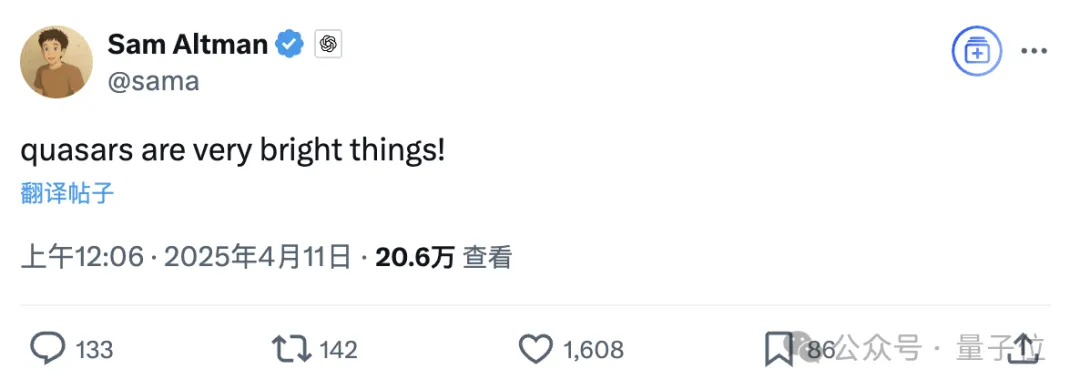The image size is (1080, 390).
Task: View the 20.6万 查看 view count
Action: (x=444, y=258)
